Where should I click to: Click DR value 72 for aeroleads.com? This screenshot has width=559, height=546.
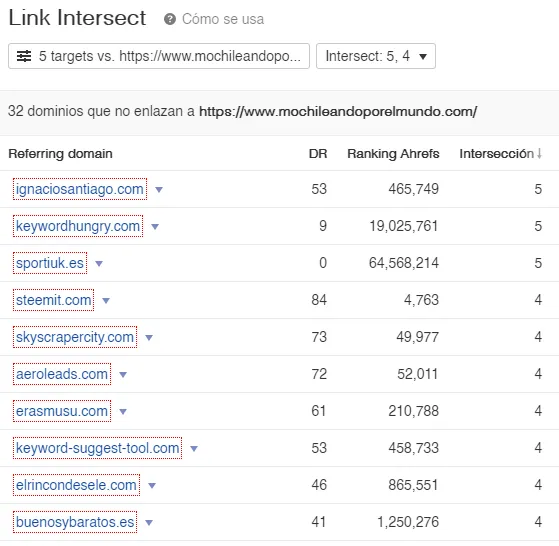(319, 374)
